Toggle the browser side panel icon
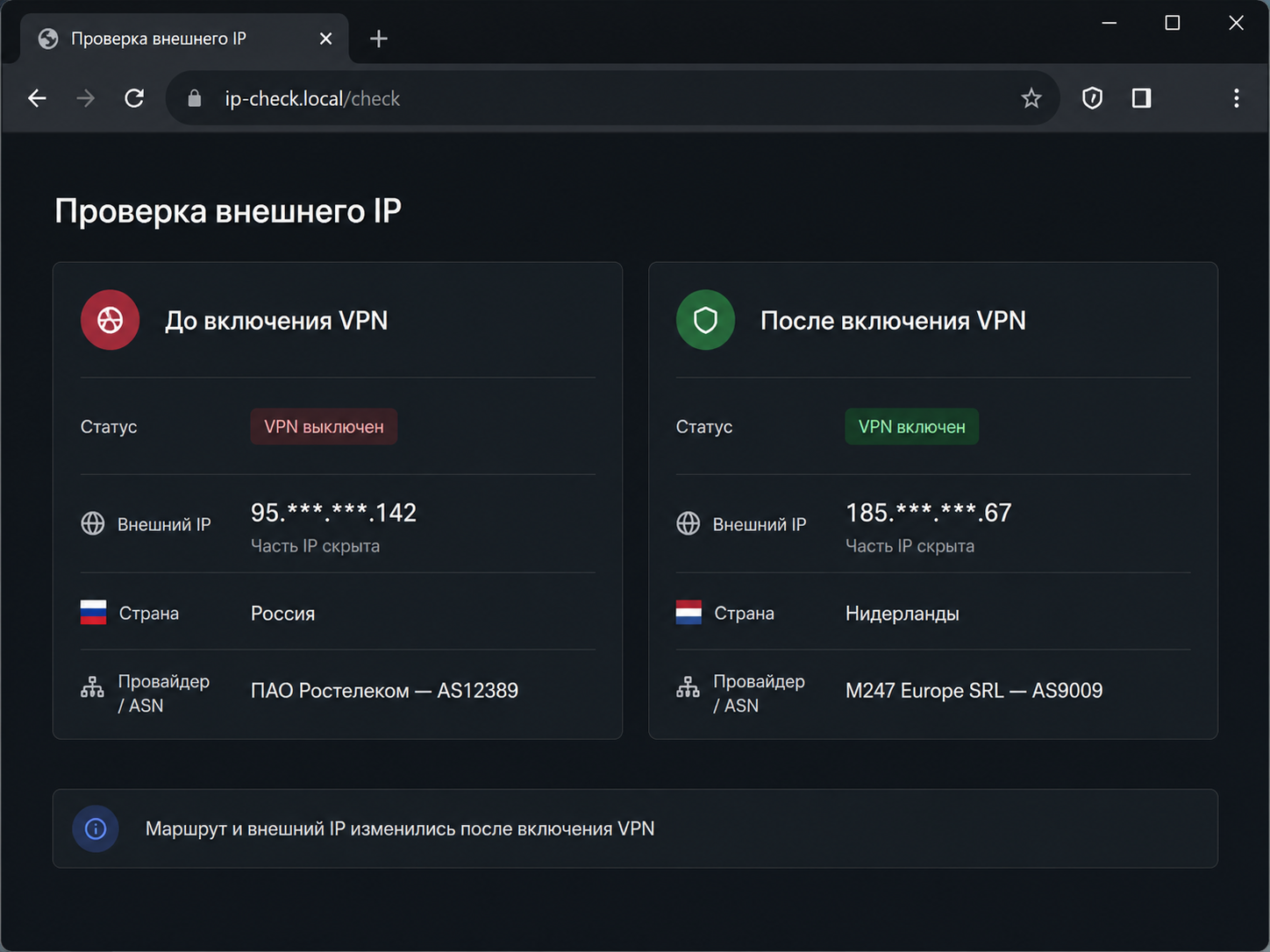This screenshot has width=1270, height=952. point(1141,98)
